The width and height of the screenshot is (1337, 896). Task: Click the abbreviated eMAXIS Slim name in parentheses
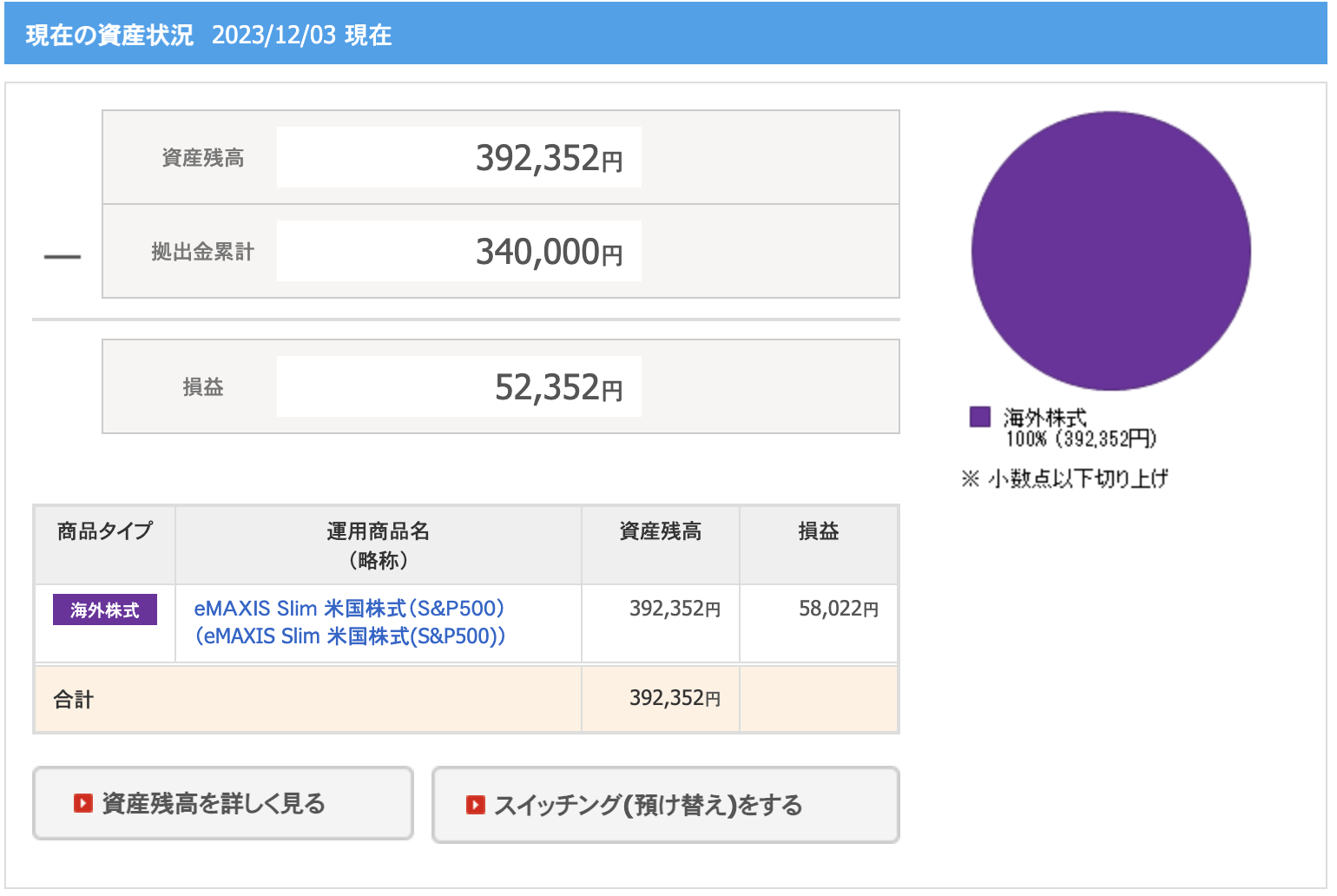click(x=350, y=636)
